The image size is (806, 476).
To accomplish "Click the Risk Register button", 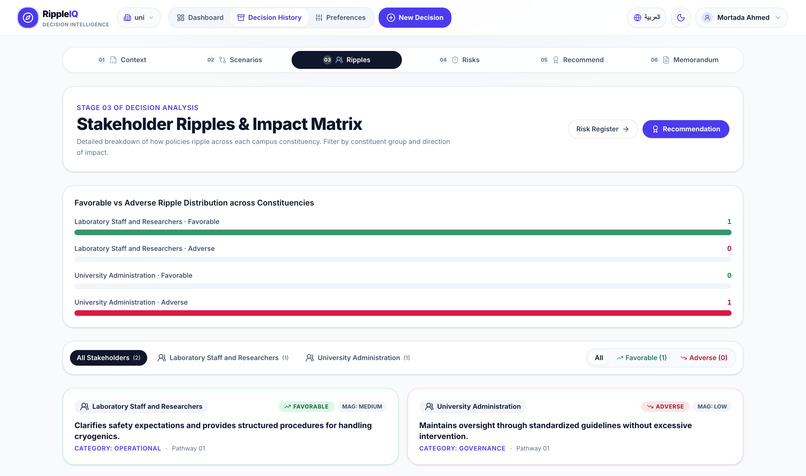I will [x=602, y=129].
